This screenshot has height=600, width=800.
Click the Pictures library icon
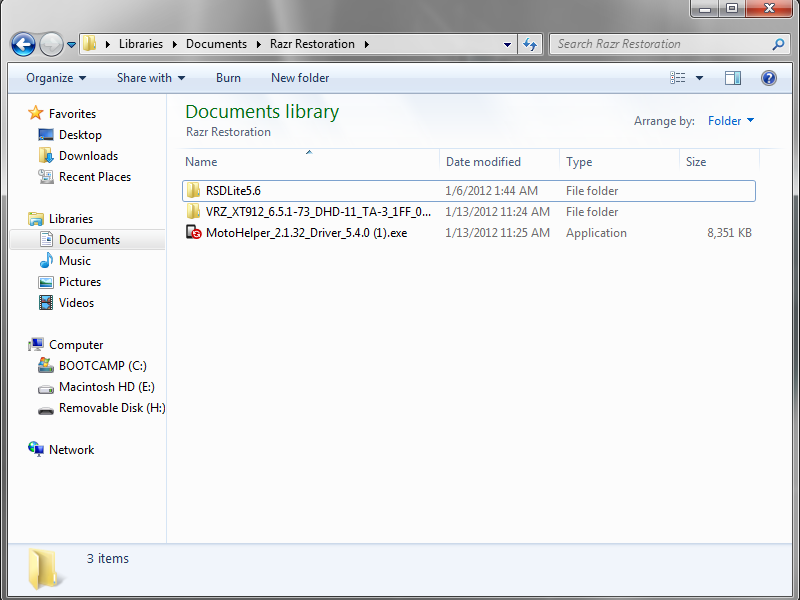(46, 282)
